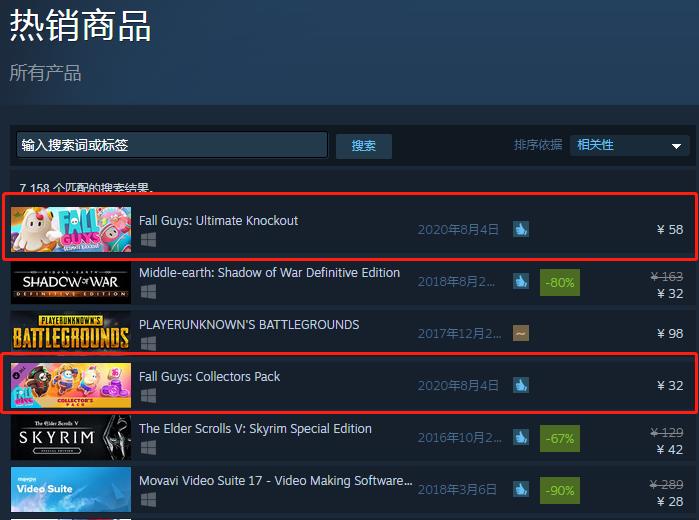Screen dimensions: 699x520
Task: Click the Fall Guys Collectors Pack thumbnail
Action: coord(71,385)
